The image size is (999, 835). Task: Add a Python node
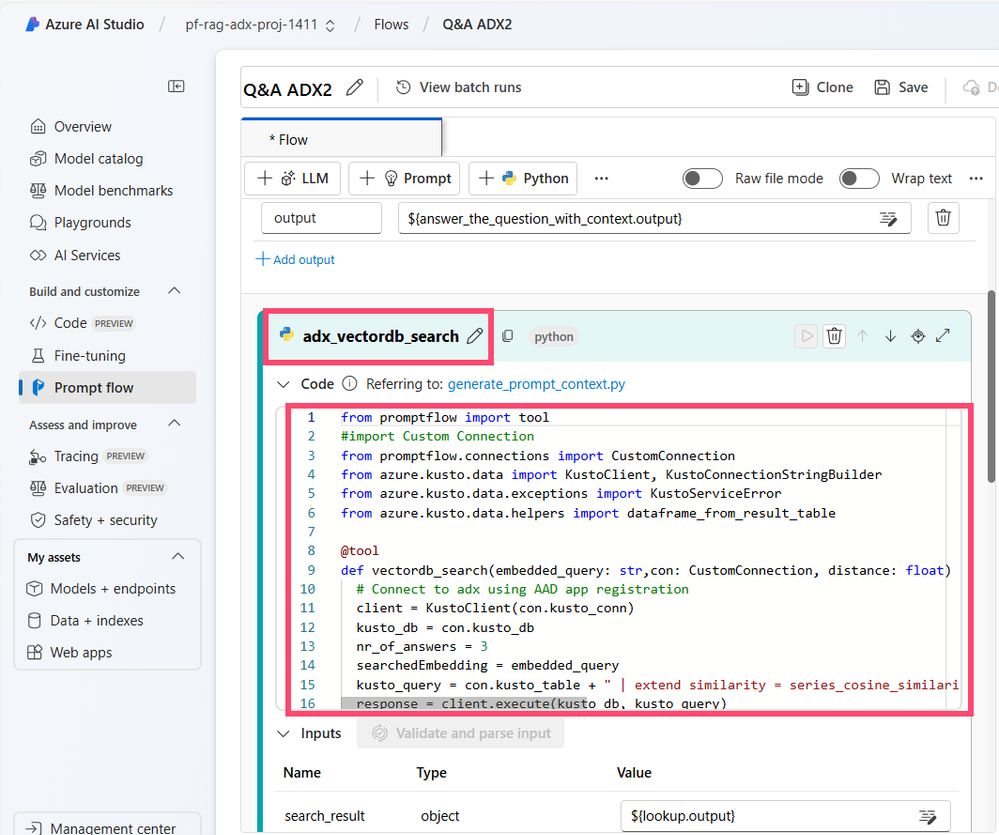(x=523, y=178)
